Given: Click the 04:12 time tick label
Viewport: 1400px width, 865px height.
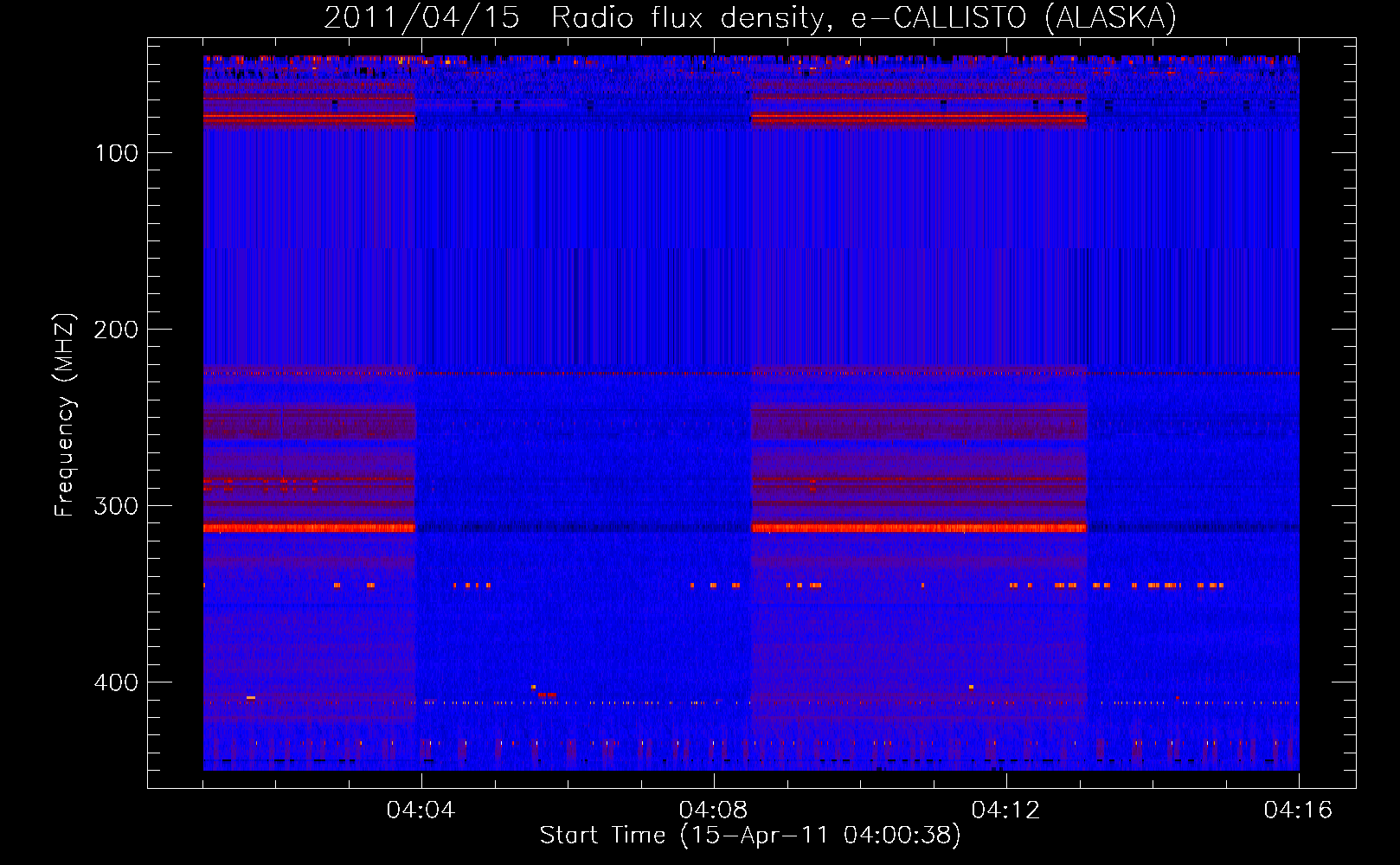Looking at the screenshot, I should click(x=1005, y=810).
